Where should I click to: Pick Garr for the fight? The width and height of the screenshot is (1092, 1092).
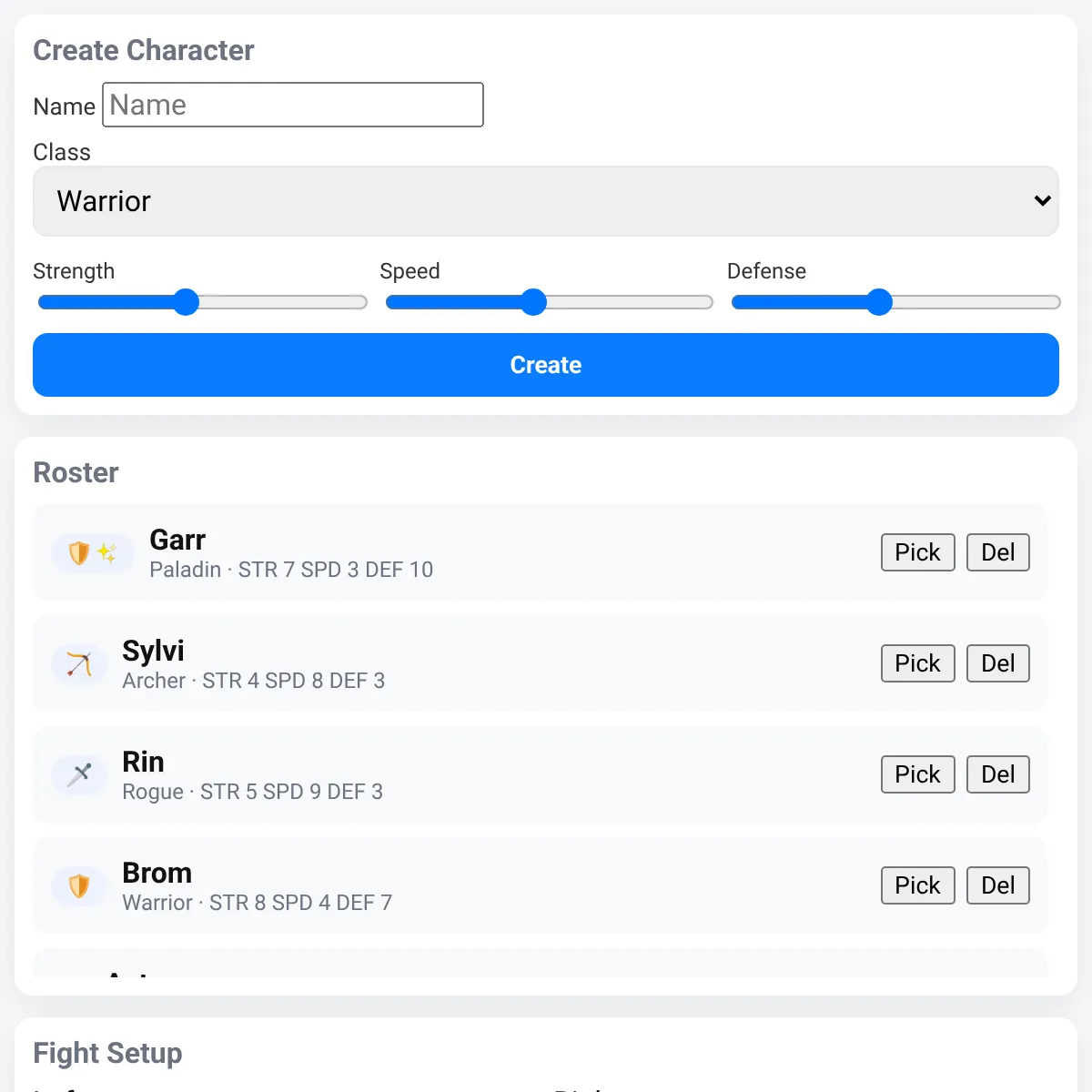click(917, 552)
